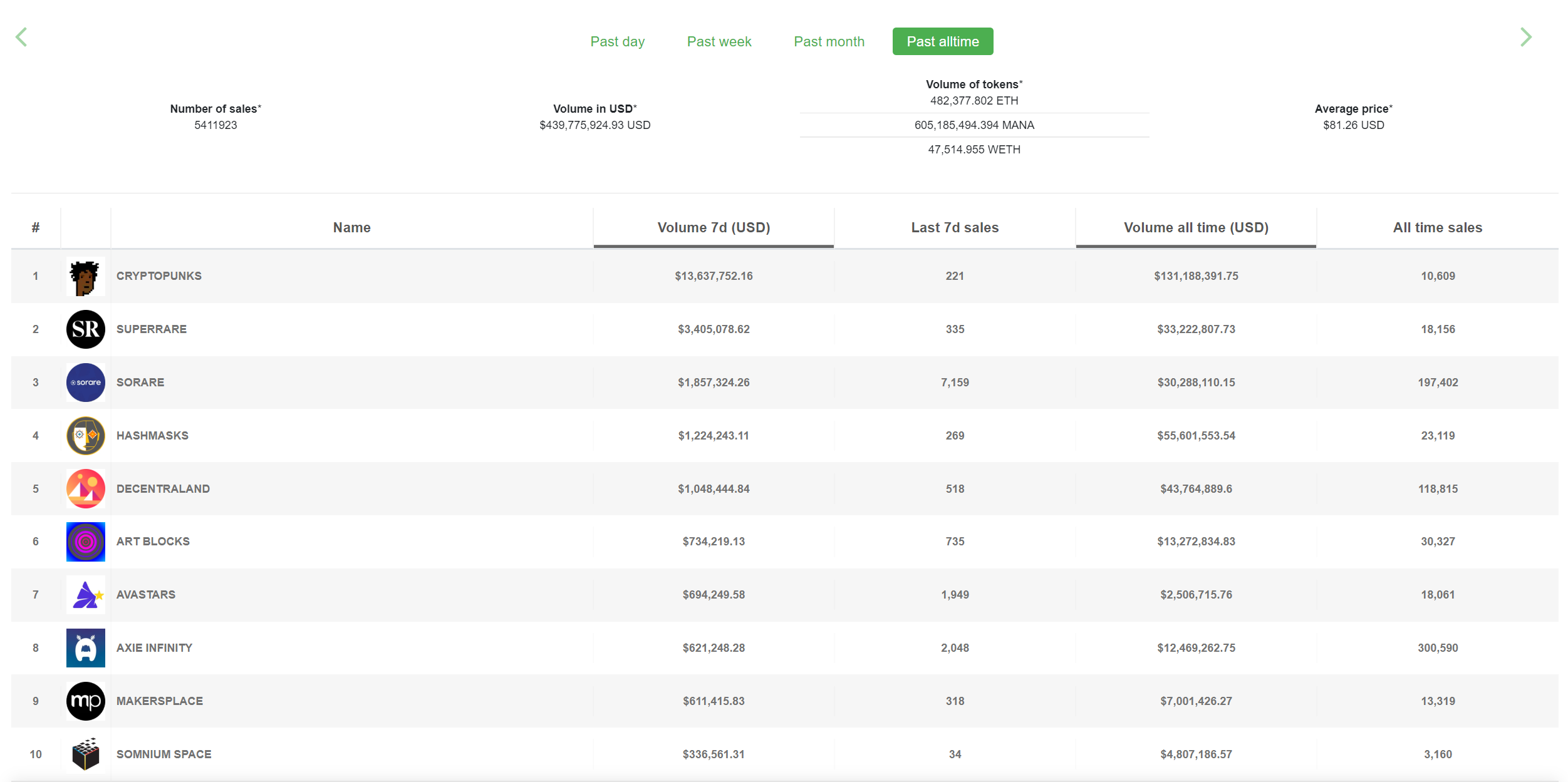Click the 605,185,494.394 MANA token volume
Screen dimensions: 1568x782
(x=974, y=125)
